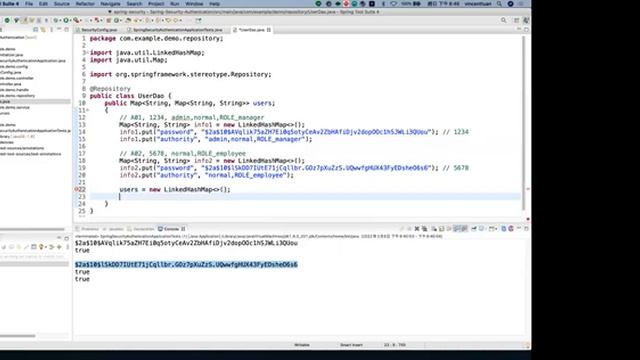
Task: Click the 'Writable' status bar entry
Action: pyautogui.click(x=302, y=345)
